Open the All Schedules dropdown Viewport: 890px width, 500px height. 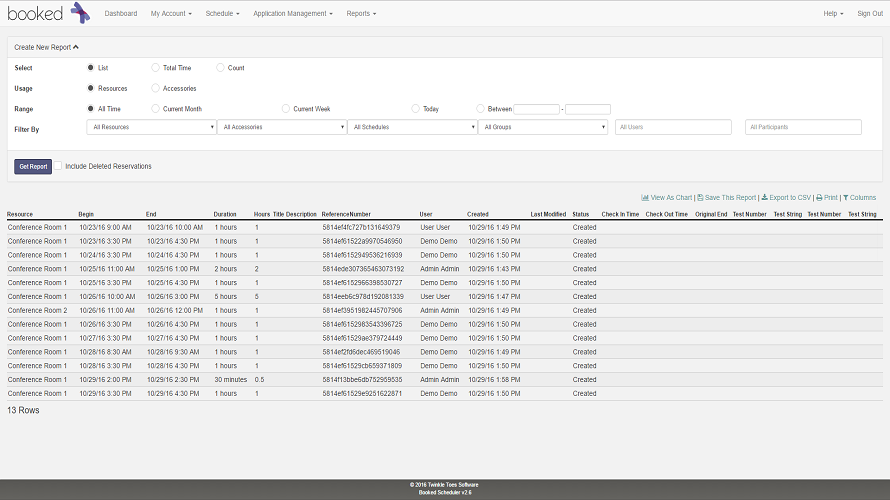coord(412,127)
